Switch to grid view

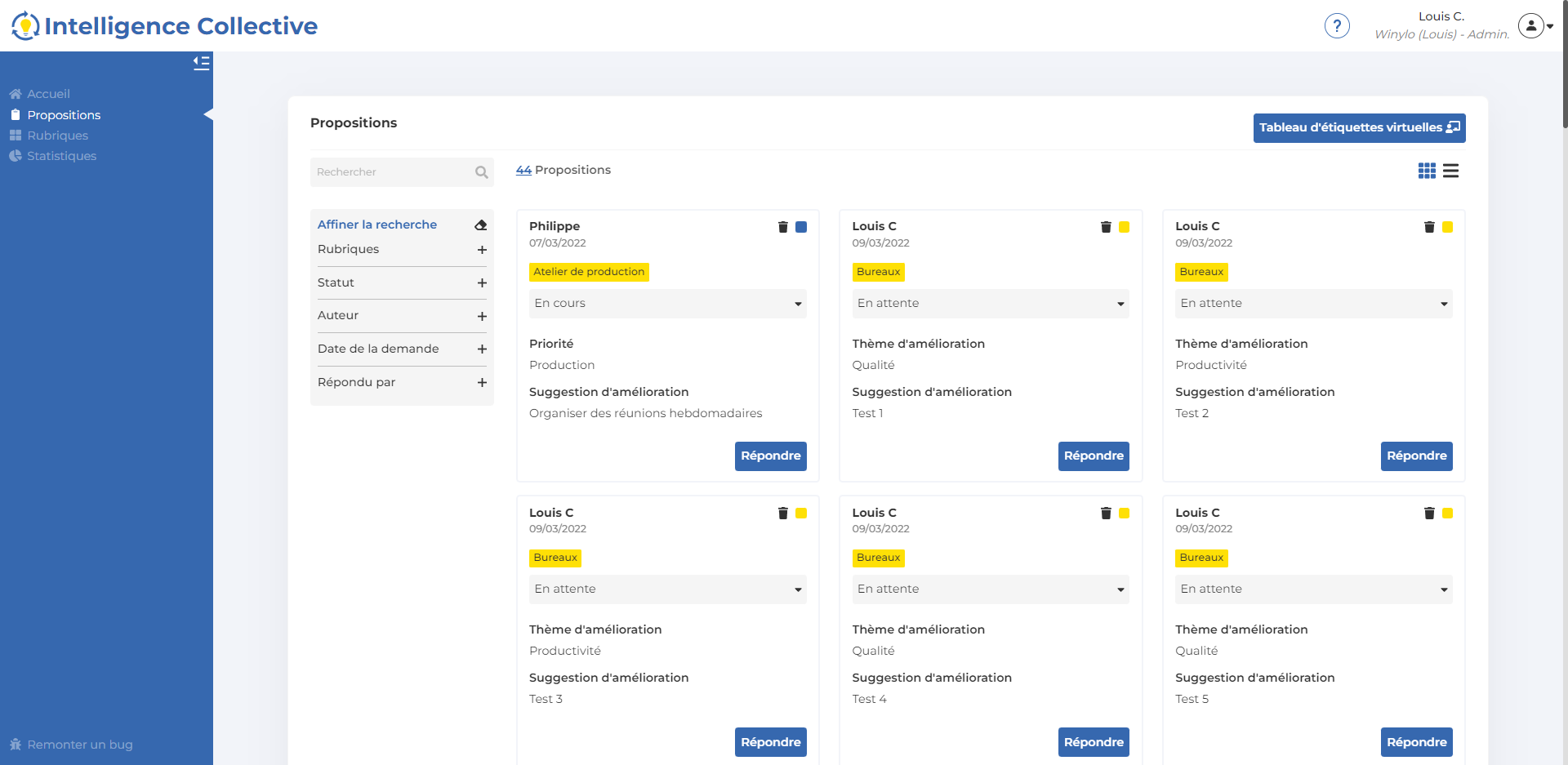coord(1427,171)
